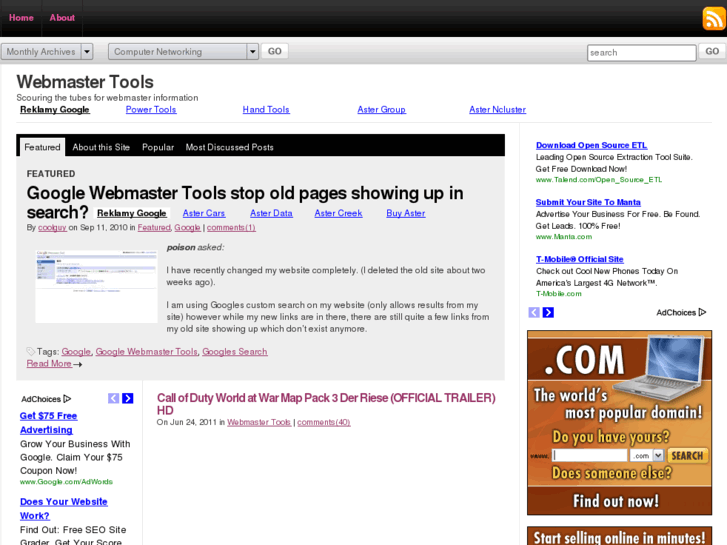Open the Computer Networking category dropdown
Screen dimensions: 727x545
(x=183, y=51)
